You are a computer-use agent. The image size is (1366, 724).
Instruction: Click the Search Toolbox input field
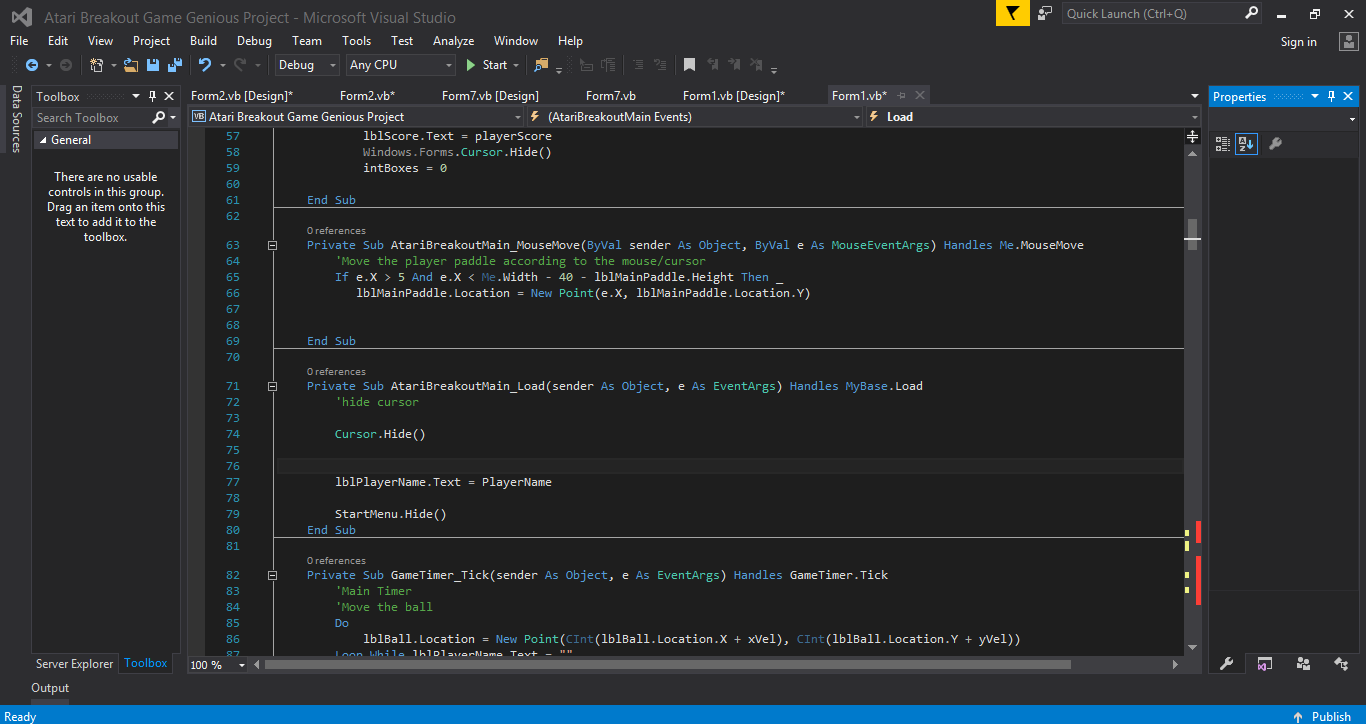point(92,118)
